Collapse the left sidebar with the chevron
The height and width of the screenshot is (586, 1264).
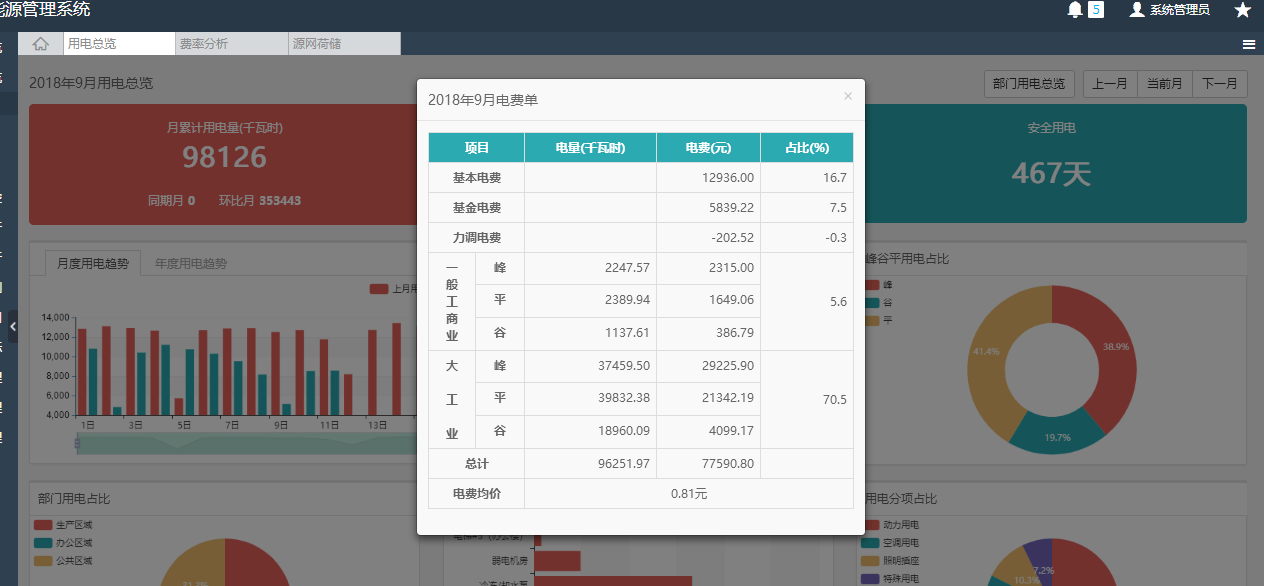click(x=12, y=326)
